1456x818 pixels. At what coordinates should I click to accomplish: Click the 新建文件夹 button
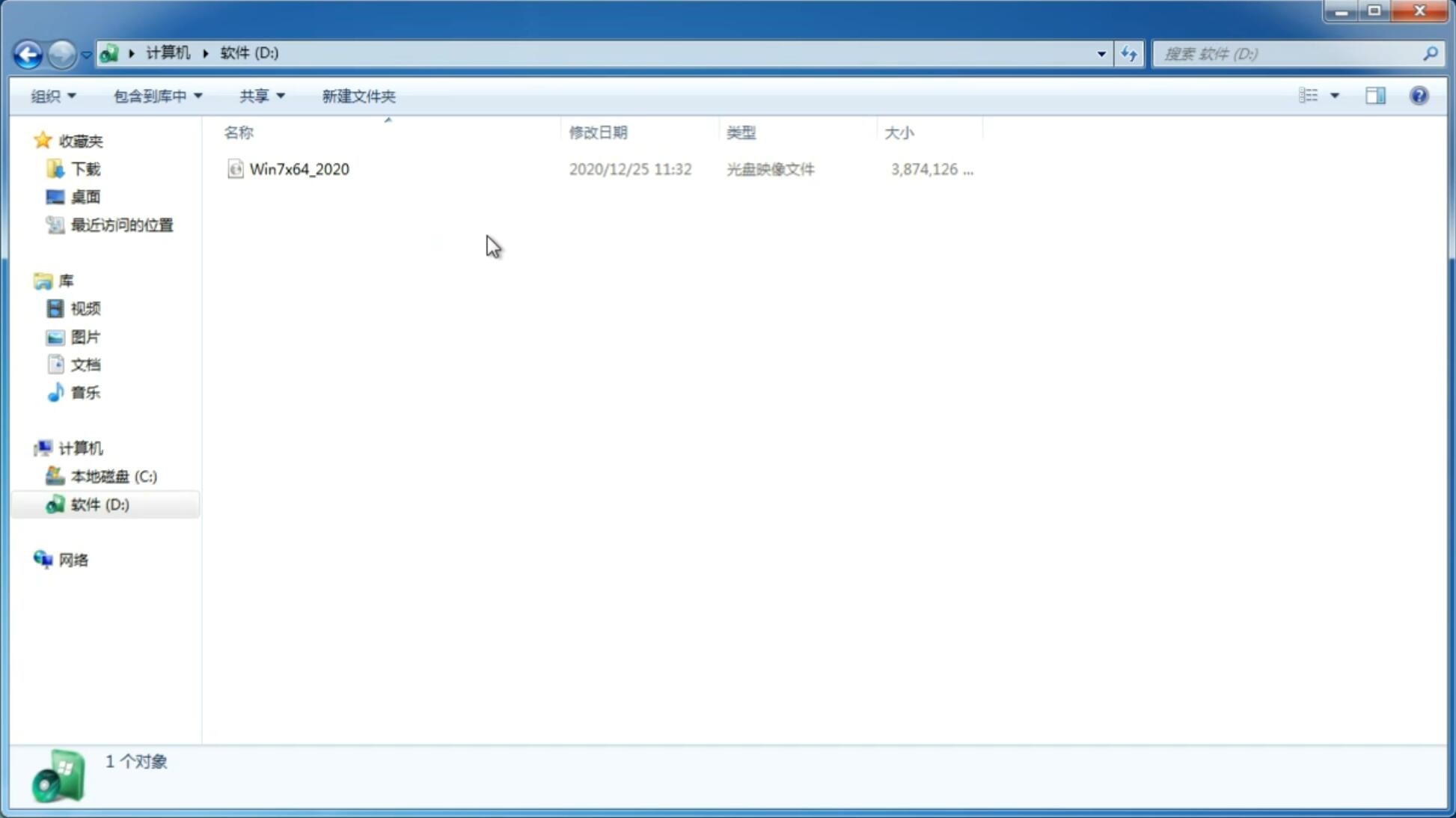pos(359,96)
